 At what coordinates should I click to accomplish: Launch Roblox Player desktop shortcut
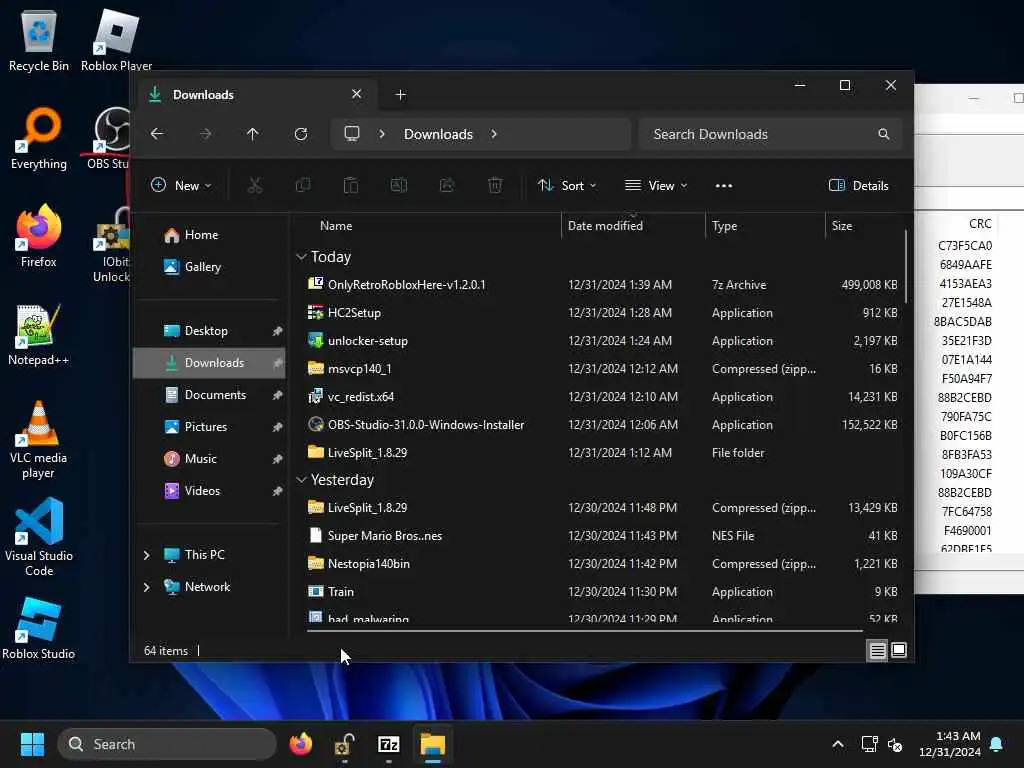[x=116, y=40]
